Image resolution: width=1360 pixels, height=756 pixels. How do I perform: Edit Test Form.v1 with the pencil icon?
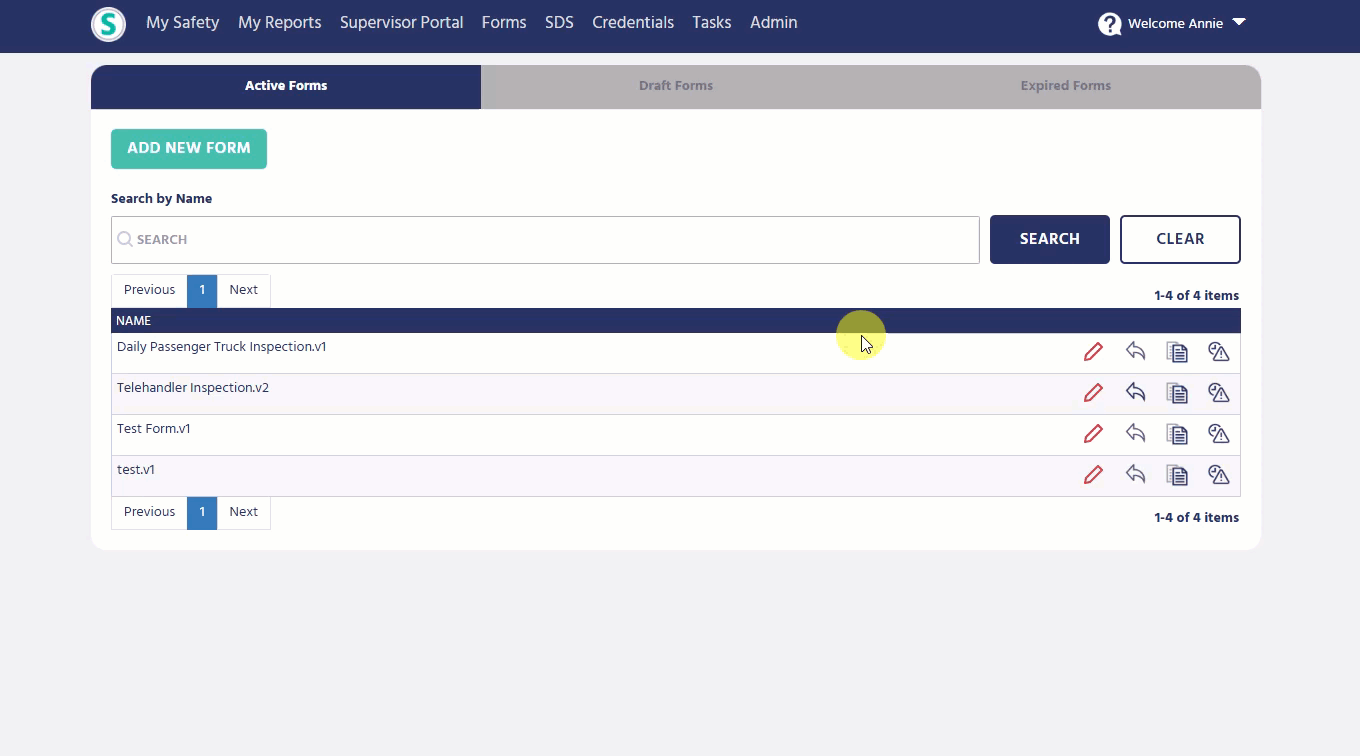point(1093,434)
